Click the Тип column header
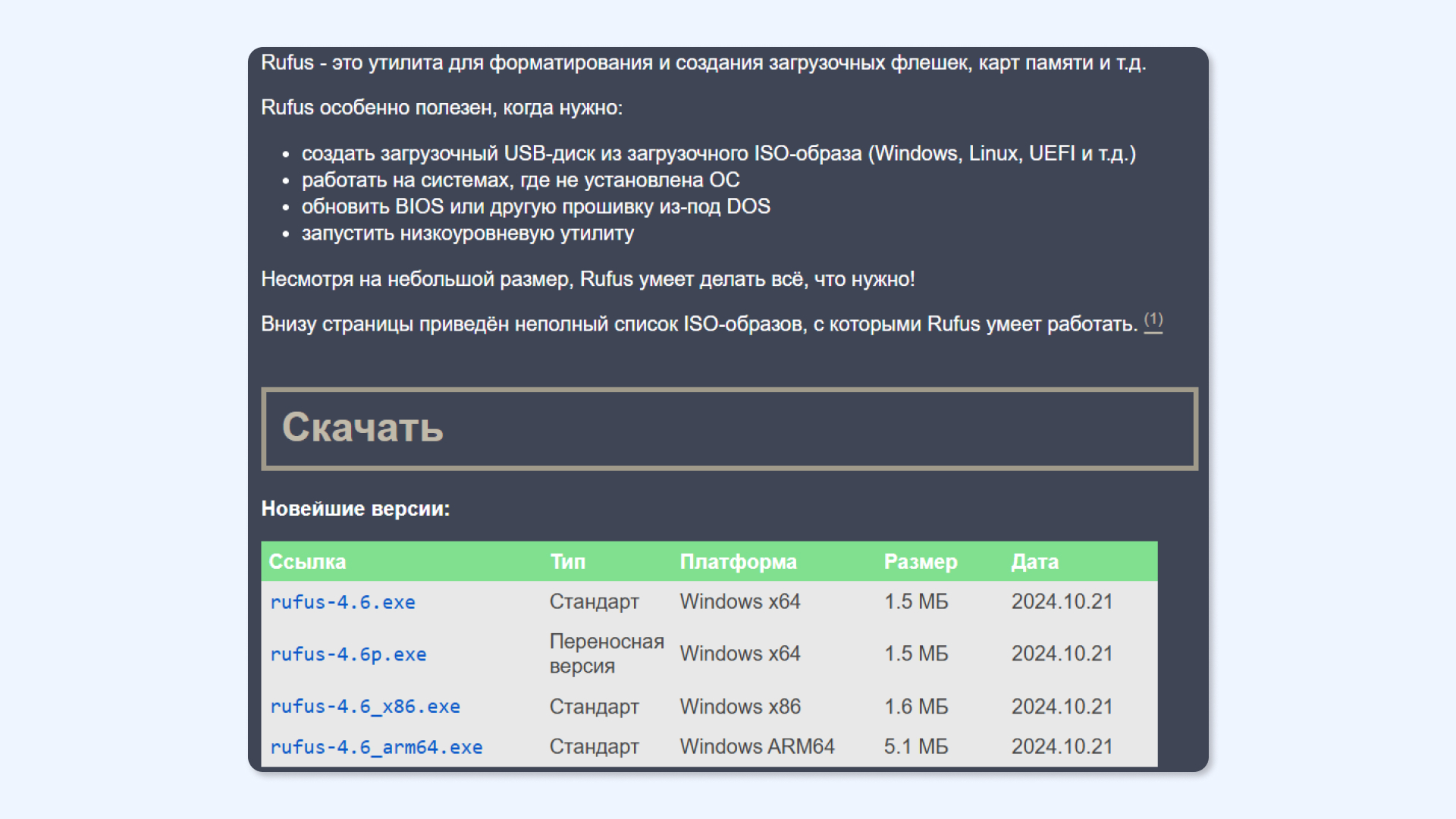The height and width of the screenshot is (819, 1456). (x=568, y=562)
